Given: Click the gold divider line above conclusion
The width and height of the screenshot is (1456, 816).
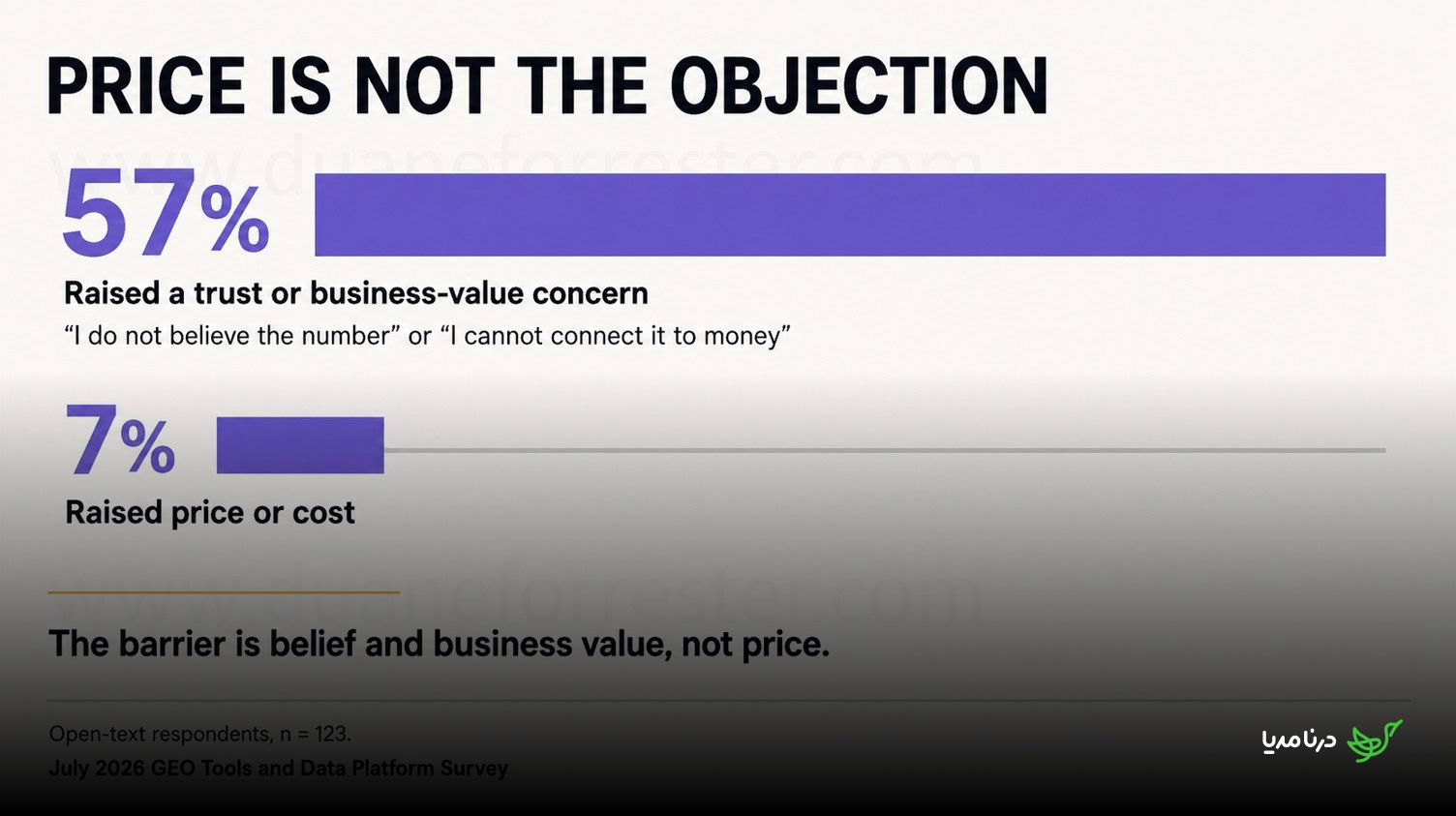Looking at the screenshot, I should click(224, 591).
